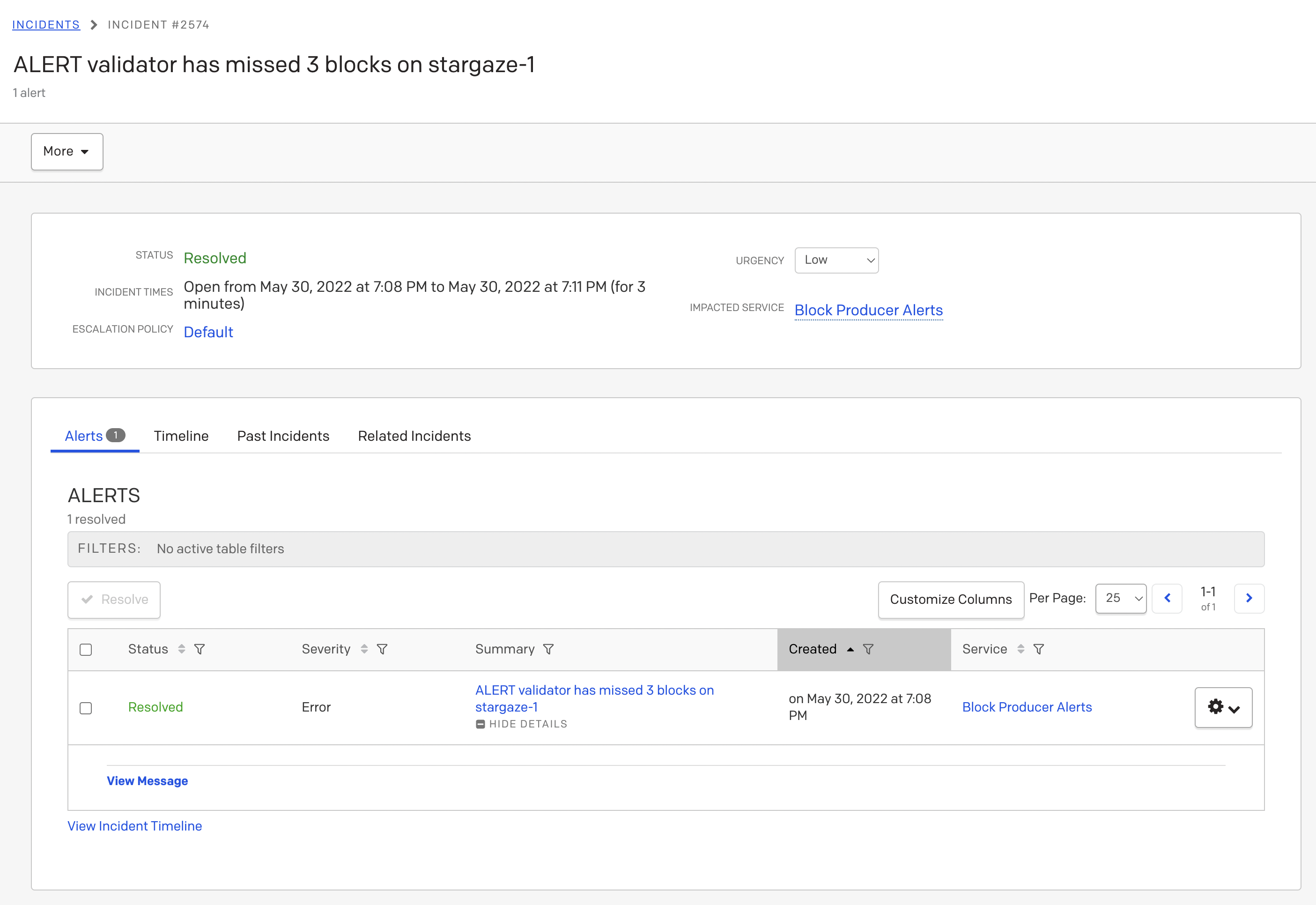The image size is (1316, 905).
Task: Go to previous alerts page arrow
Action: pos(1167,598)
